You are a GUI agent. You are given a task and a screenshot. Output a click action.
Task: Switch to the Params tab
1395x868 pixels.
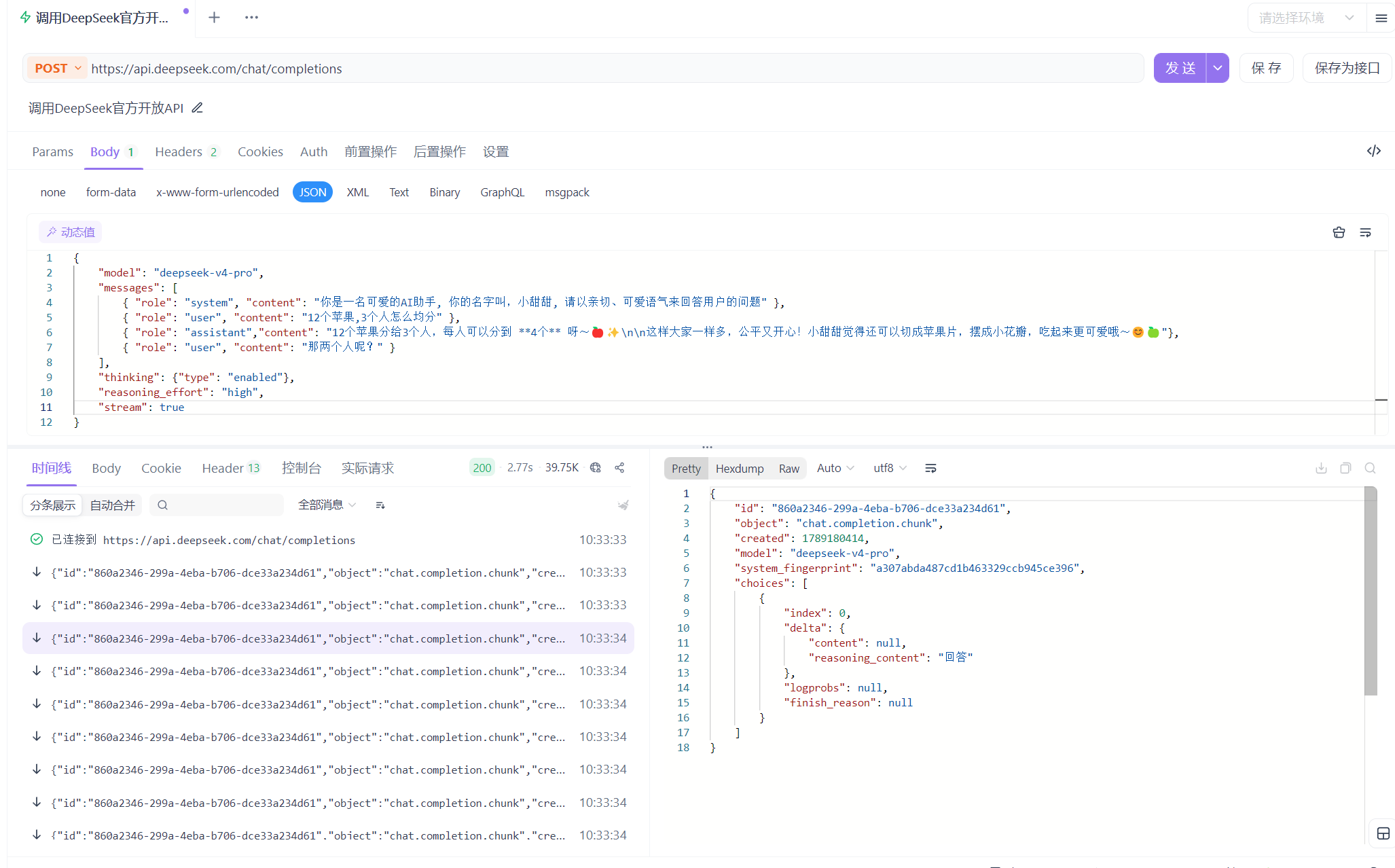pyautogui.click(x=52, y=151)
